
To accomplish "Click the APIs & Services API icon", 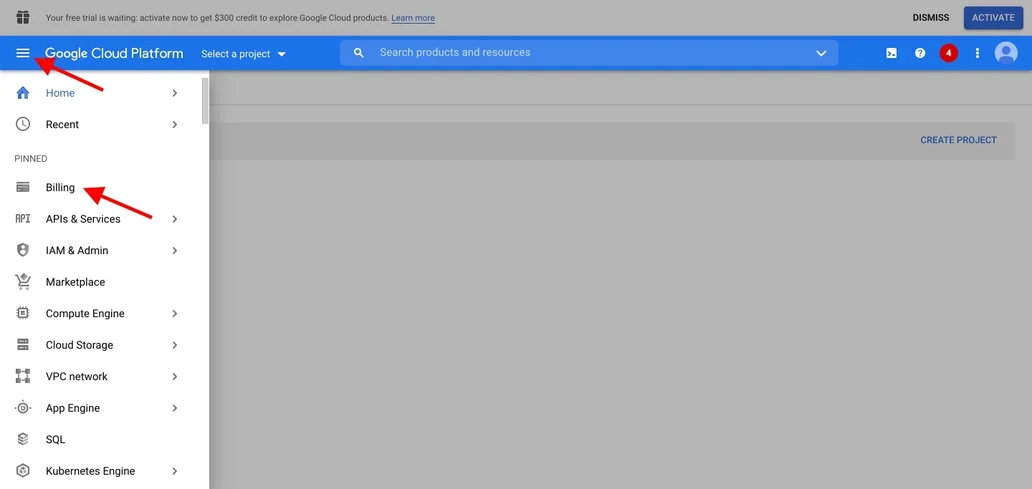I will tap(23, 219).
